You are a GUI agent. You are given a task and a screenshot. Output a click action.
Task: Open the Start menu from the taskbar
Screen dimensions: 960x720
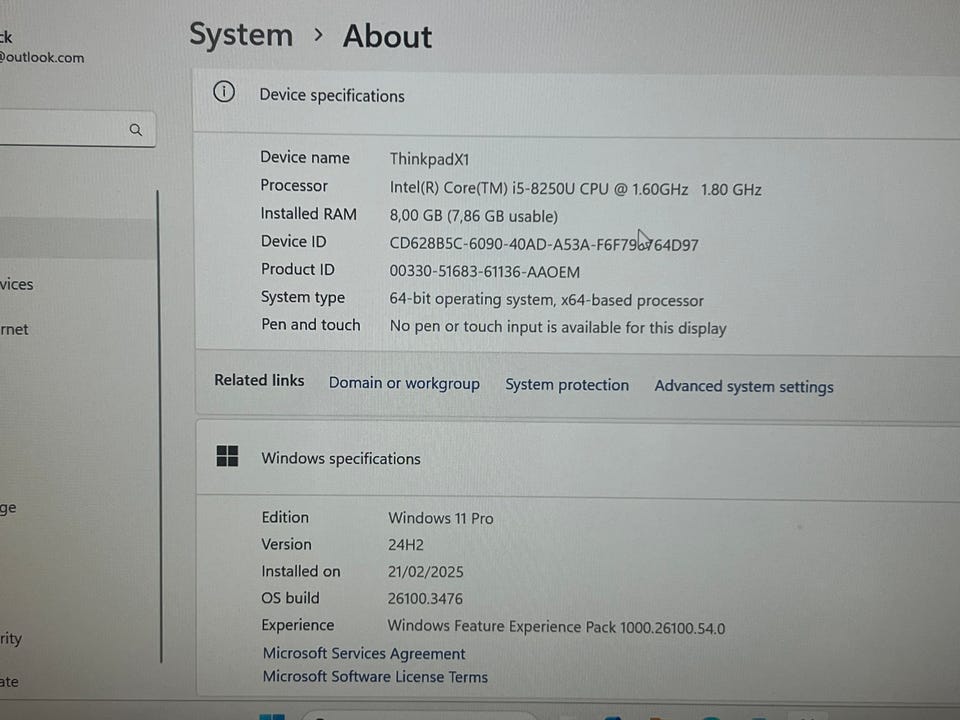coord(272,715)
